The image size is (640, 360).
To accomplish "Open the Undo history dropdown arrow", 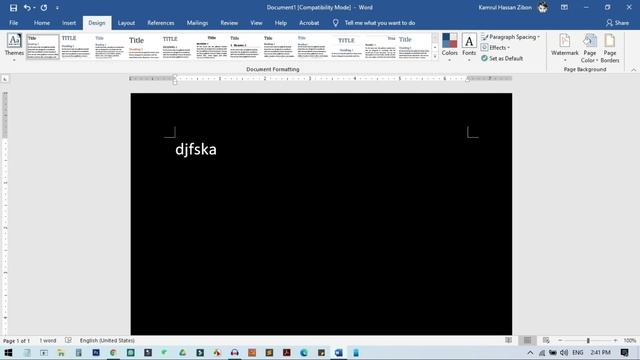I will pyautogui.click(x=34, y=8).
